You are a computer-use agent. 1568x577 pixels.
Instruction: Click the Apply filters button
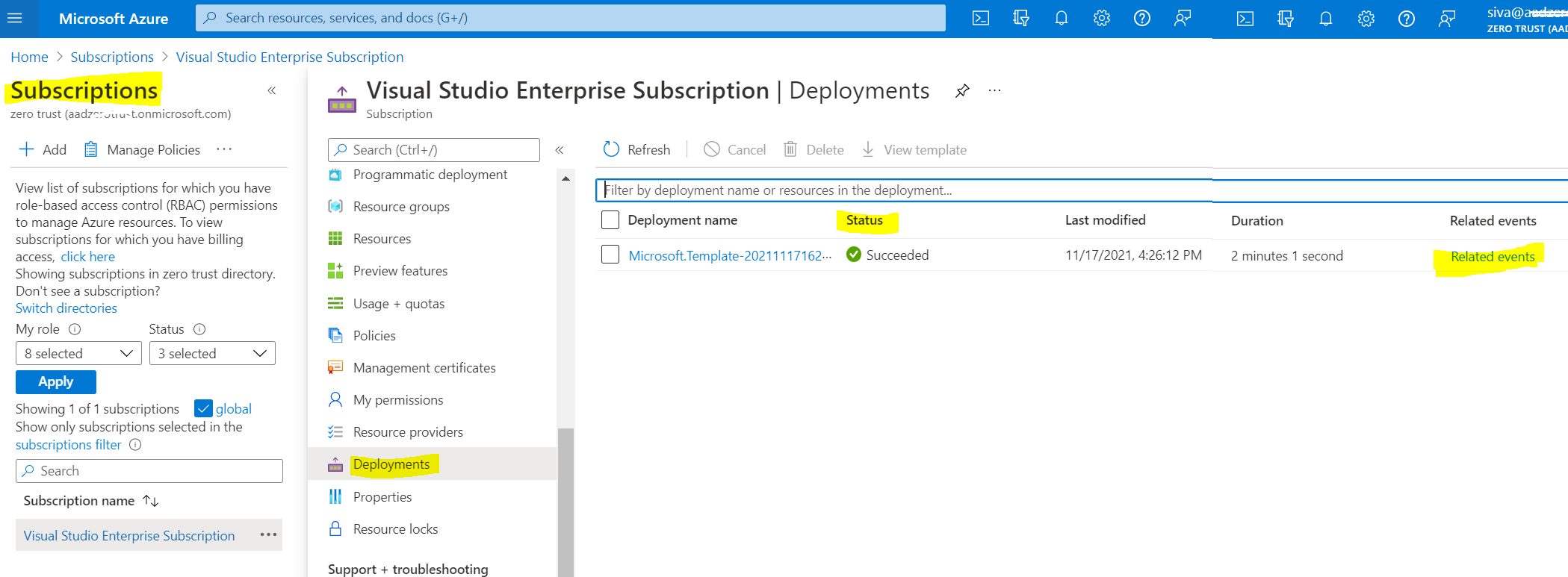56,381
